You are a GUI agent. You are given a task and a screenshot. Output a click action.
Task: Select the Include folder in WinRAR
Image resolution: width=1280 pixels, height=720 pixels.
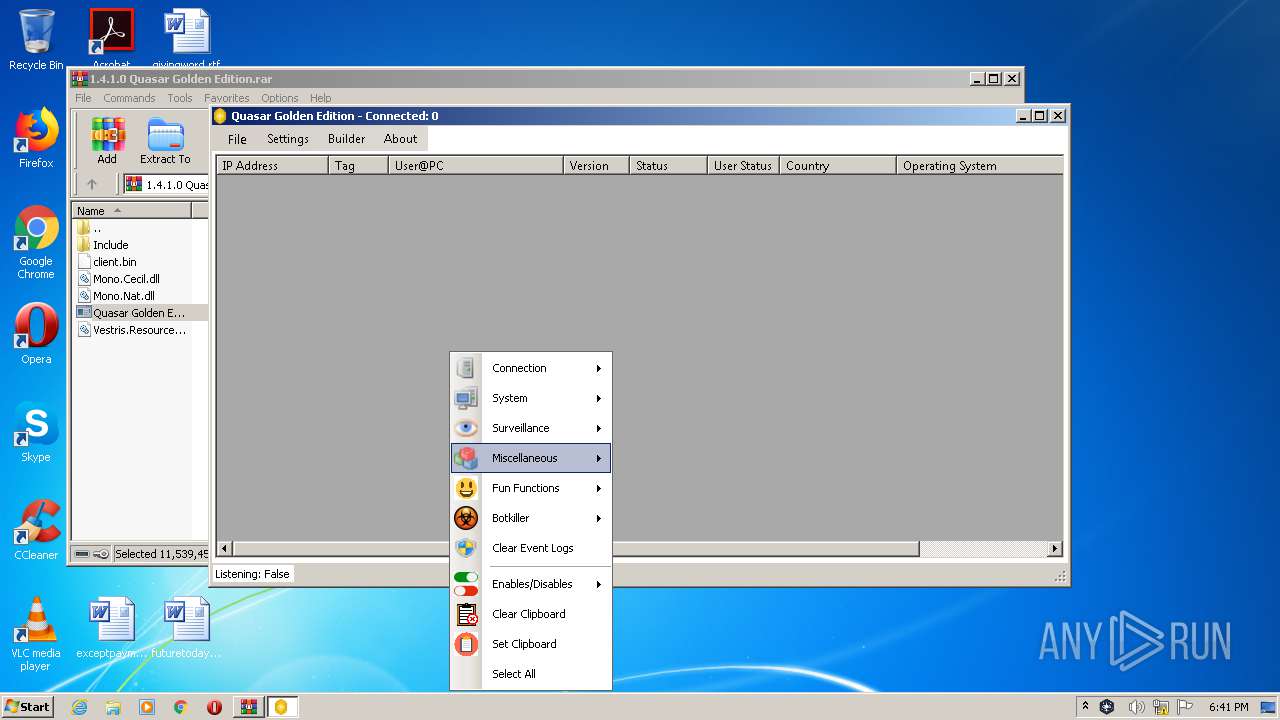coord(110,245)
